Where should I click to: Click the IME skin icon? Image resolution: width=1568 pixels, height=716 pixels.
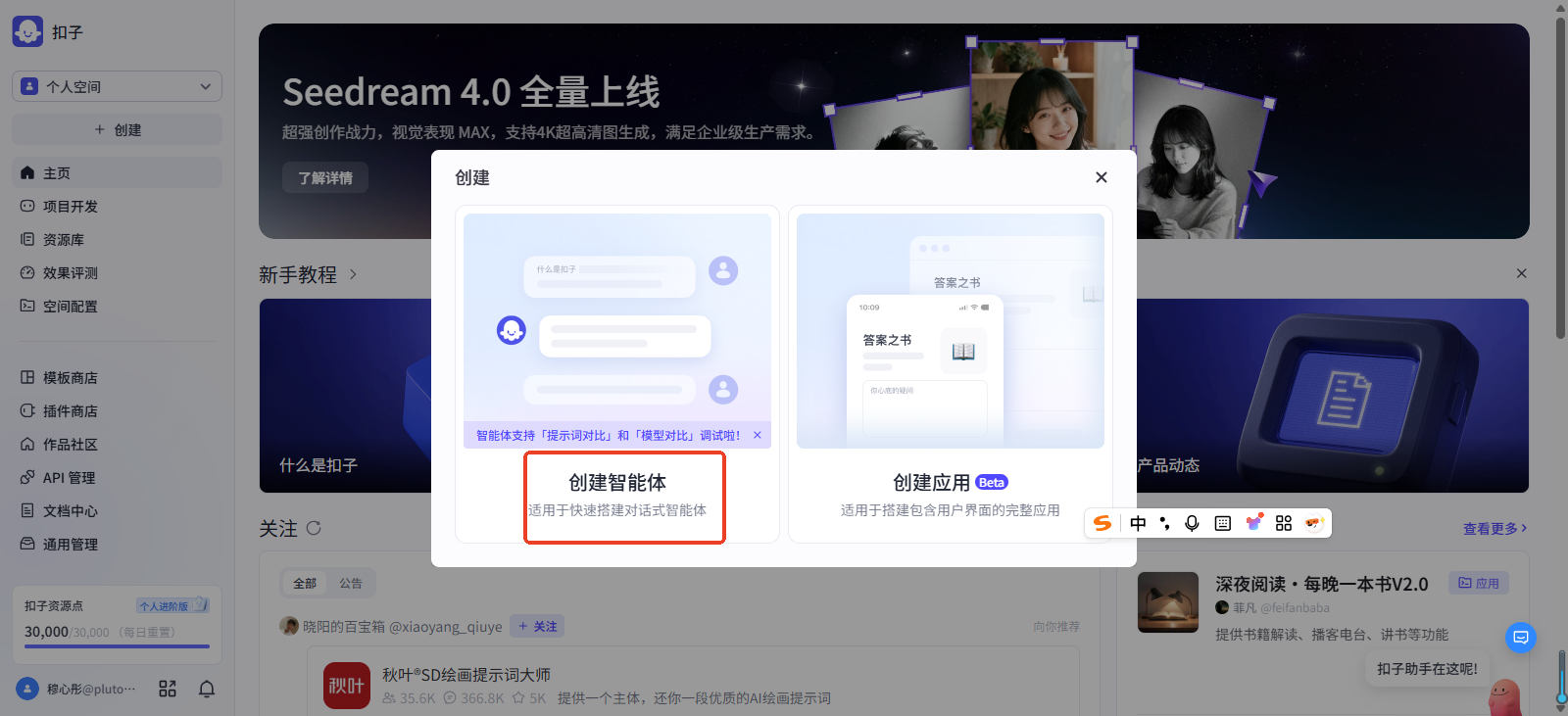[x=1253, y=523]
